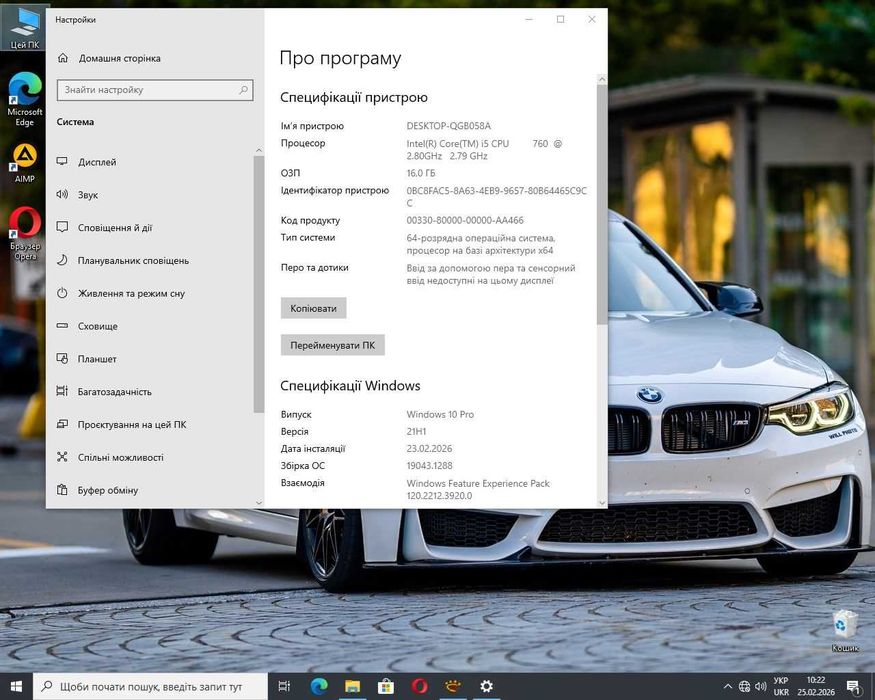Click the Специфікації Windows heading
This screenshot has width=875, height=700.
[x=350, y=386]
